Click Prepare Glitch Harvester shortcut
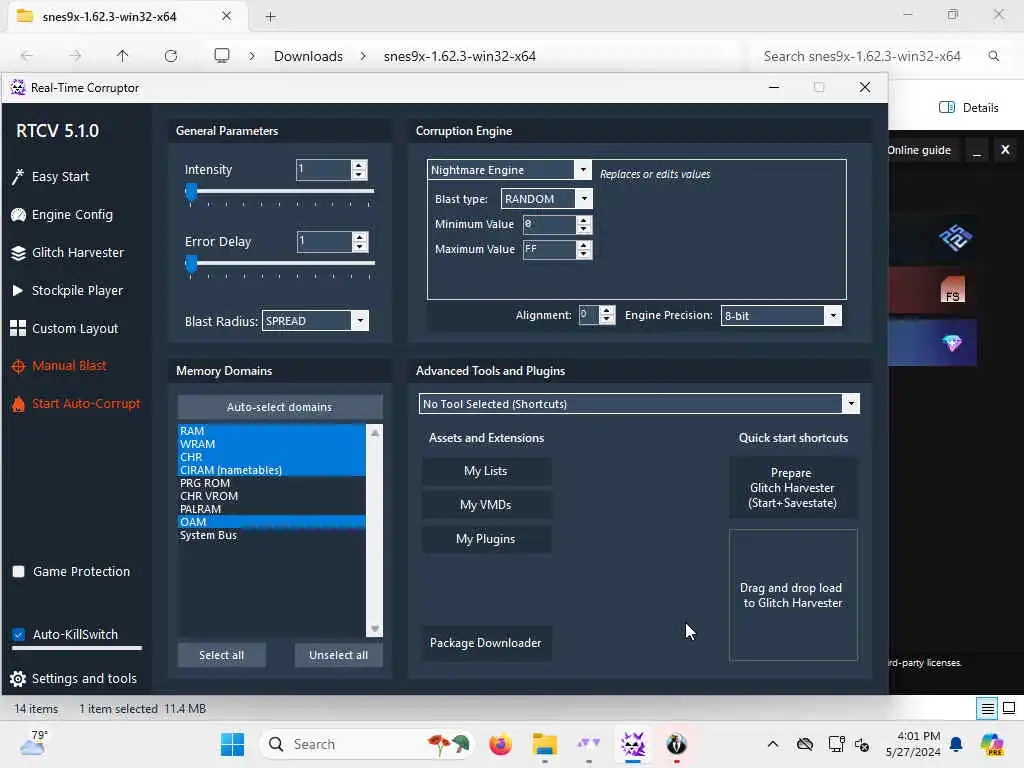1024x768 pixels. [793, 488]
